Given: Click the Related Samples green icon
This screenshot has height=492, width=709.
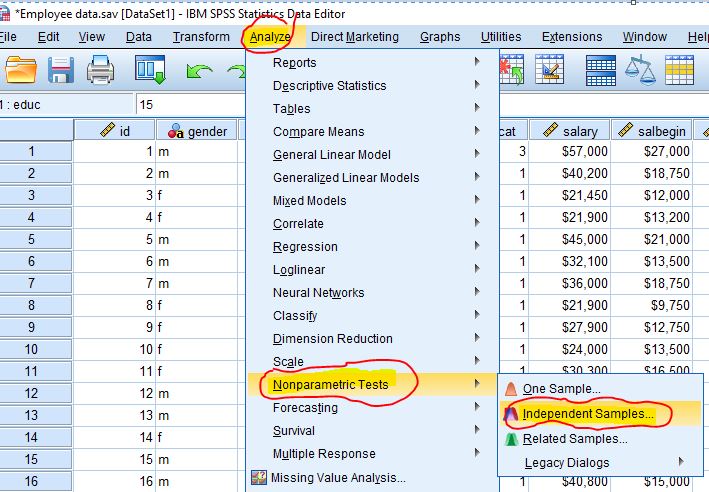Looking at the screenshot, I should pyautogui.click(x=511, y=438).
